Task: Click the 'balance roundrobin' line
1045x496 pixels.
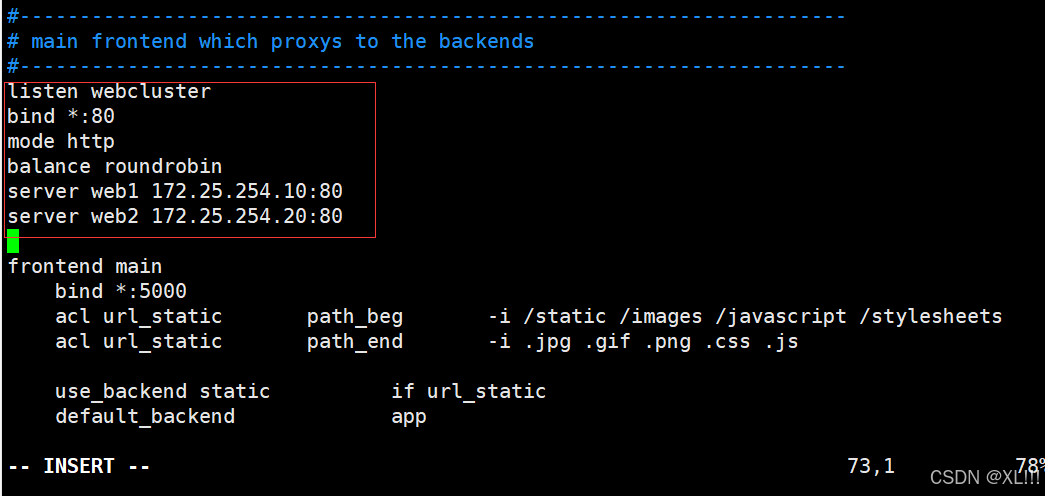Action: [115, 166]
